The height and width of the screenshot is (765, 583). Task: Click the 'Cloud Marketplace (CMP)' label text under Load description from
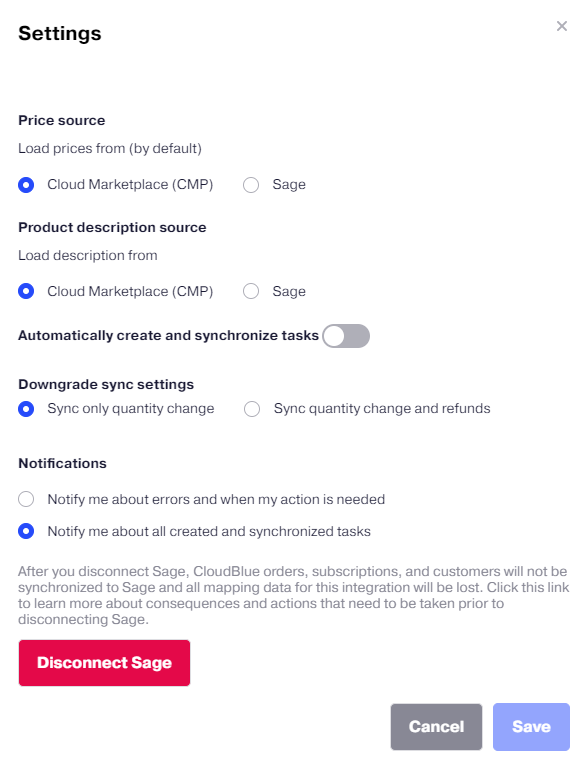130,291
